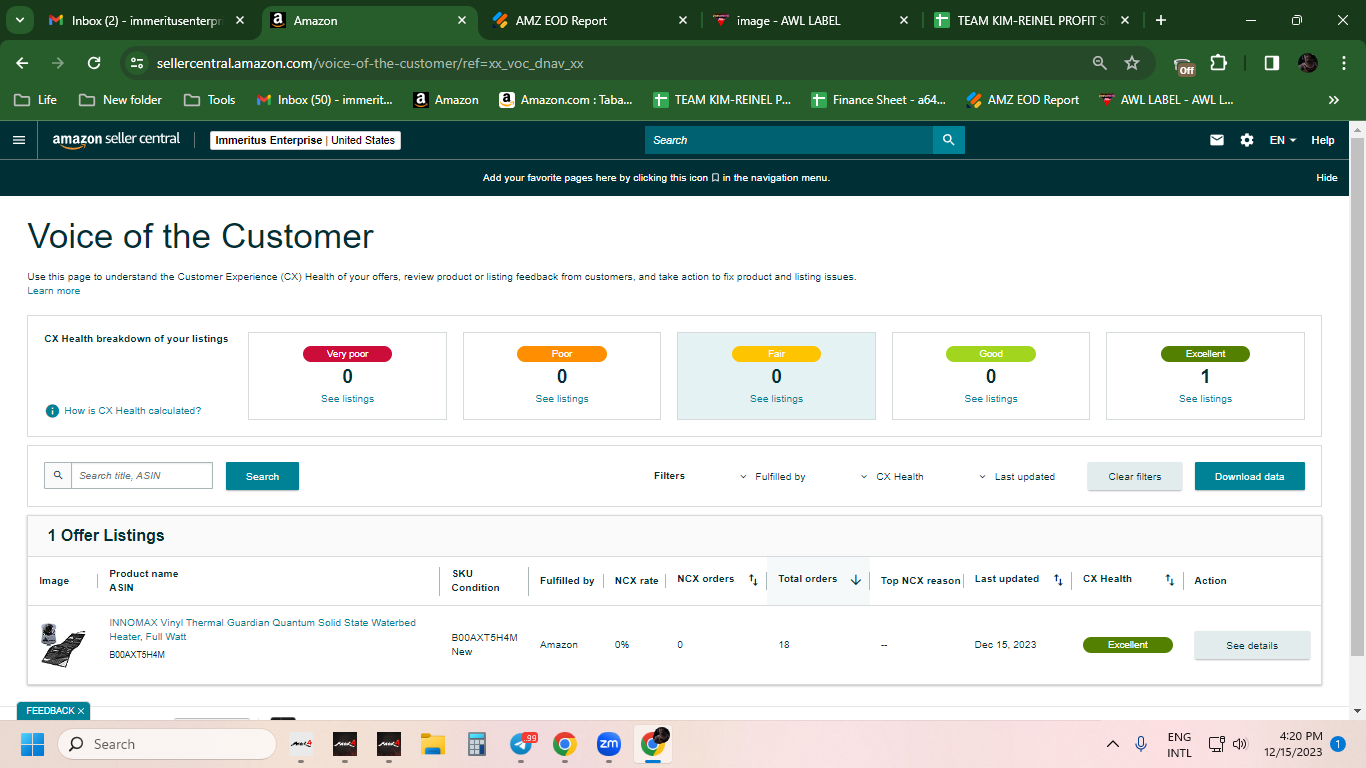Open the Windows Start menu
1366x768 pixels.
[33, 744]
